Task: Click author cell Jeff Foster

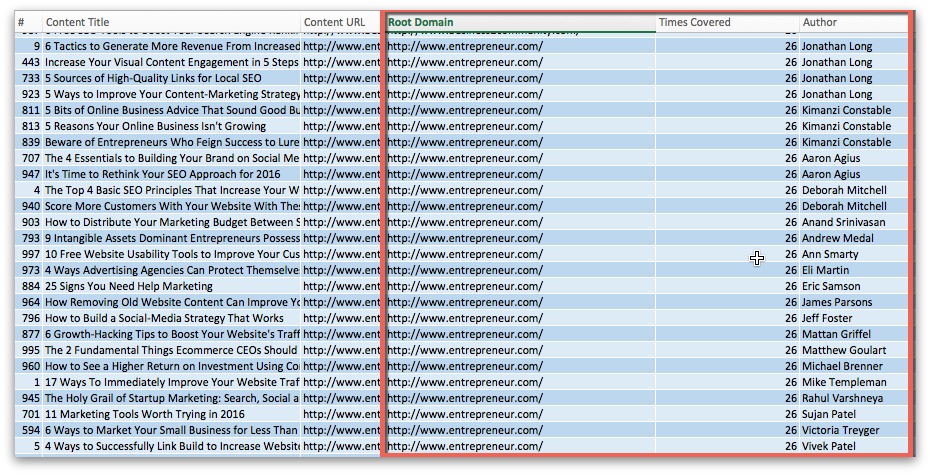Action: [853, 318]
